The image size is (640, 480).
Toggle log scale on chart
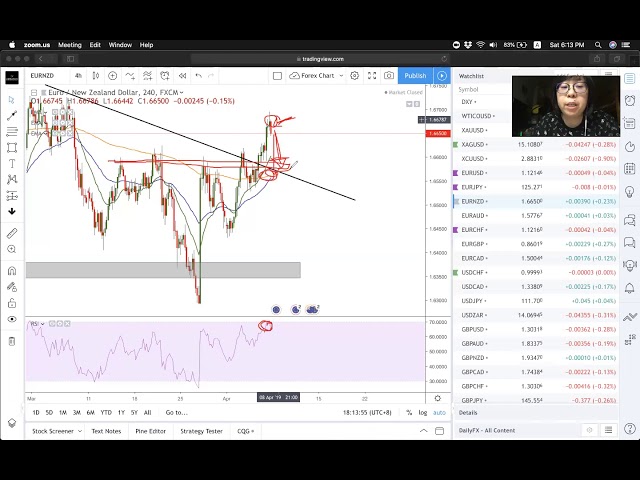[423, 412]
